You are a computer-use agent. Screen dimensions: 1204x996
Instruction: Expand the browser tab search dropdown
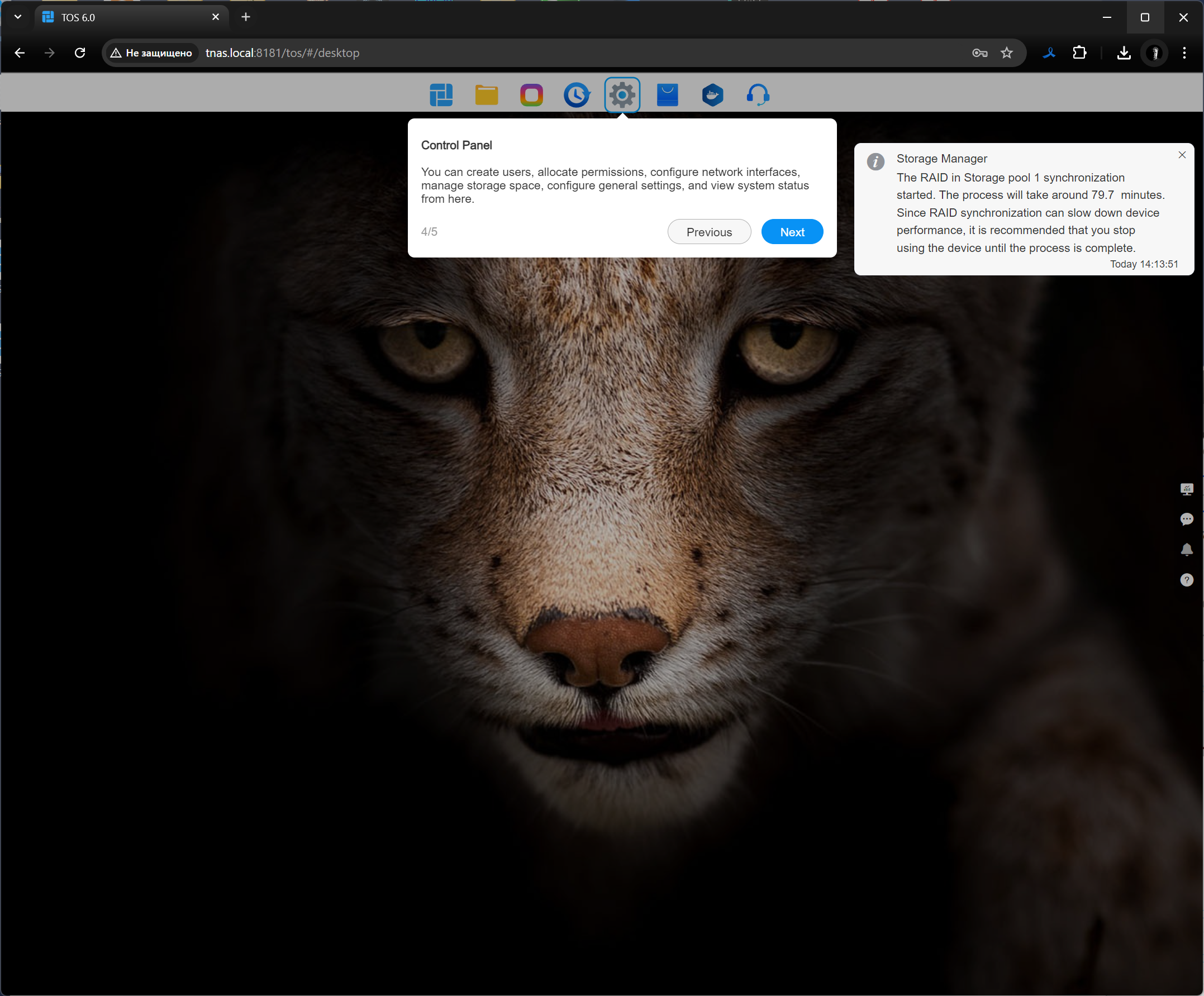point(18,17)
